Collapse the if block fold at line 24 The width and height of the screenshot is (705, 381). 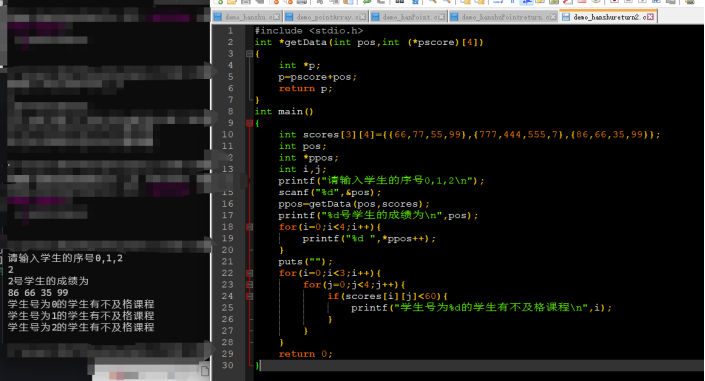pos(249,296)
